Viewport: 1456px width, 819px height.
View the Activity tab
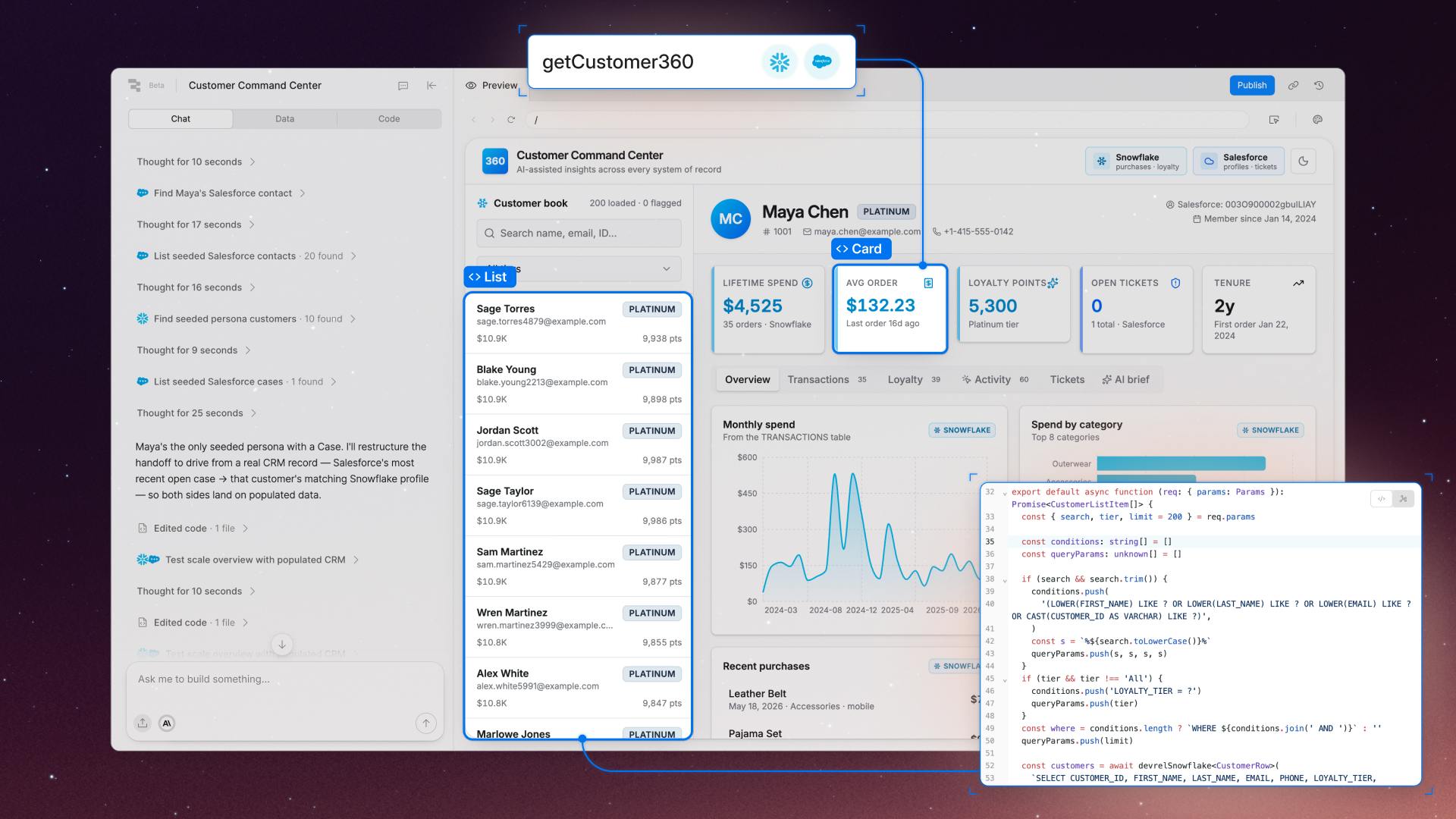tap(995, 380)
